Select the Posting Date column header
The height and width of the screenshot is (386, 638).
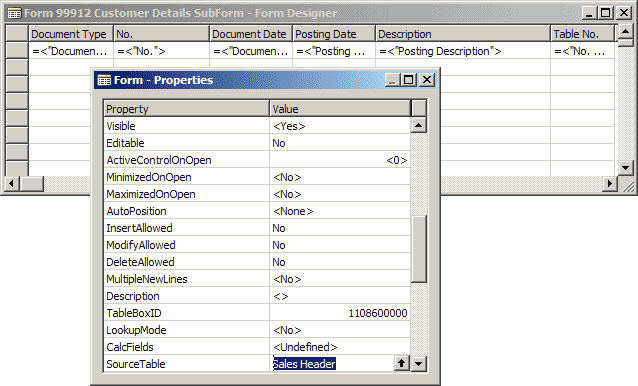[x=334, y=34]
